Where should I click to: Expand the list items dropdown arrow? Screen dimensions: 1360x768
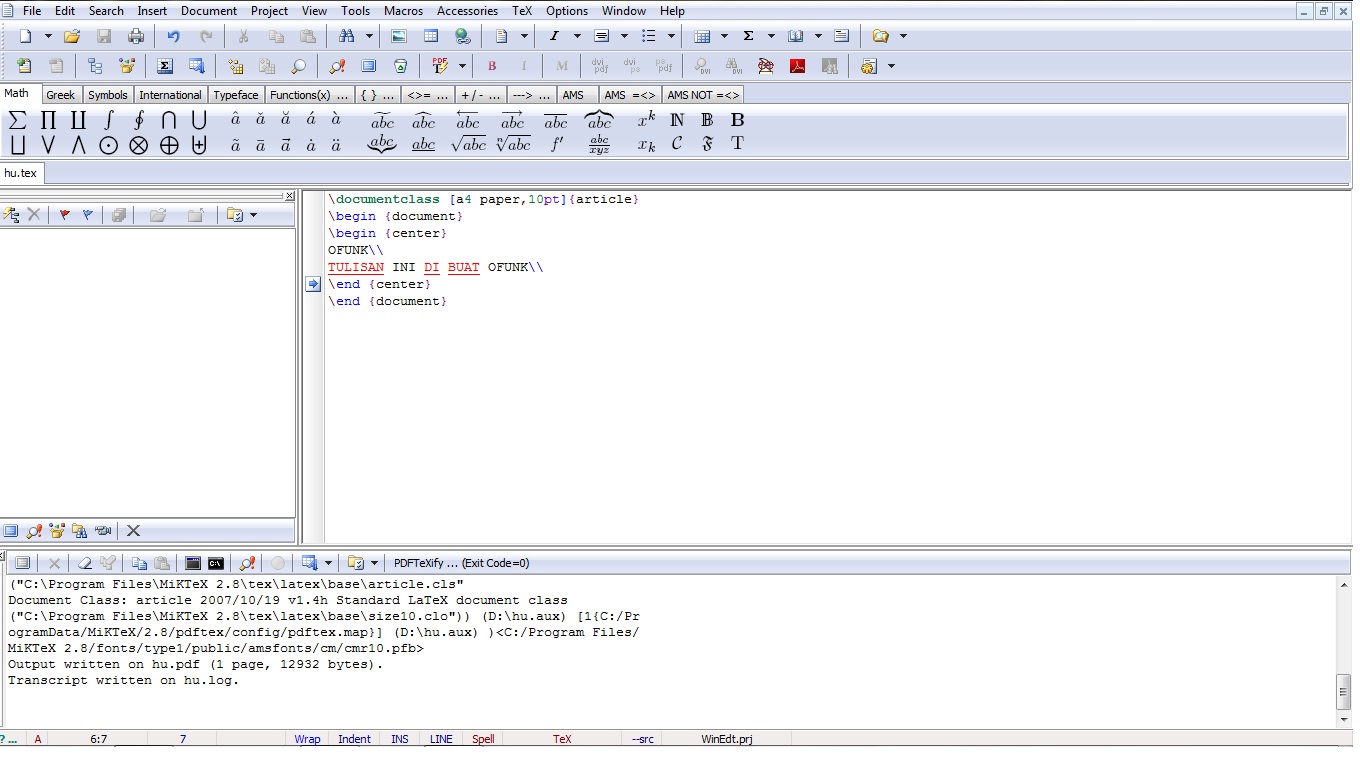[x=671, y=37]
